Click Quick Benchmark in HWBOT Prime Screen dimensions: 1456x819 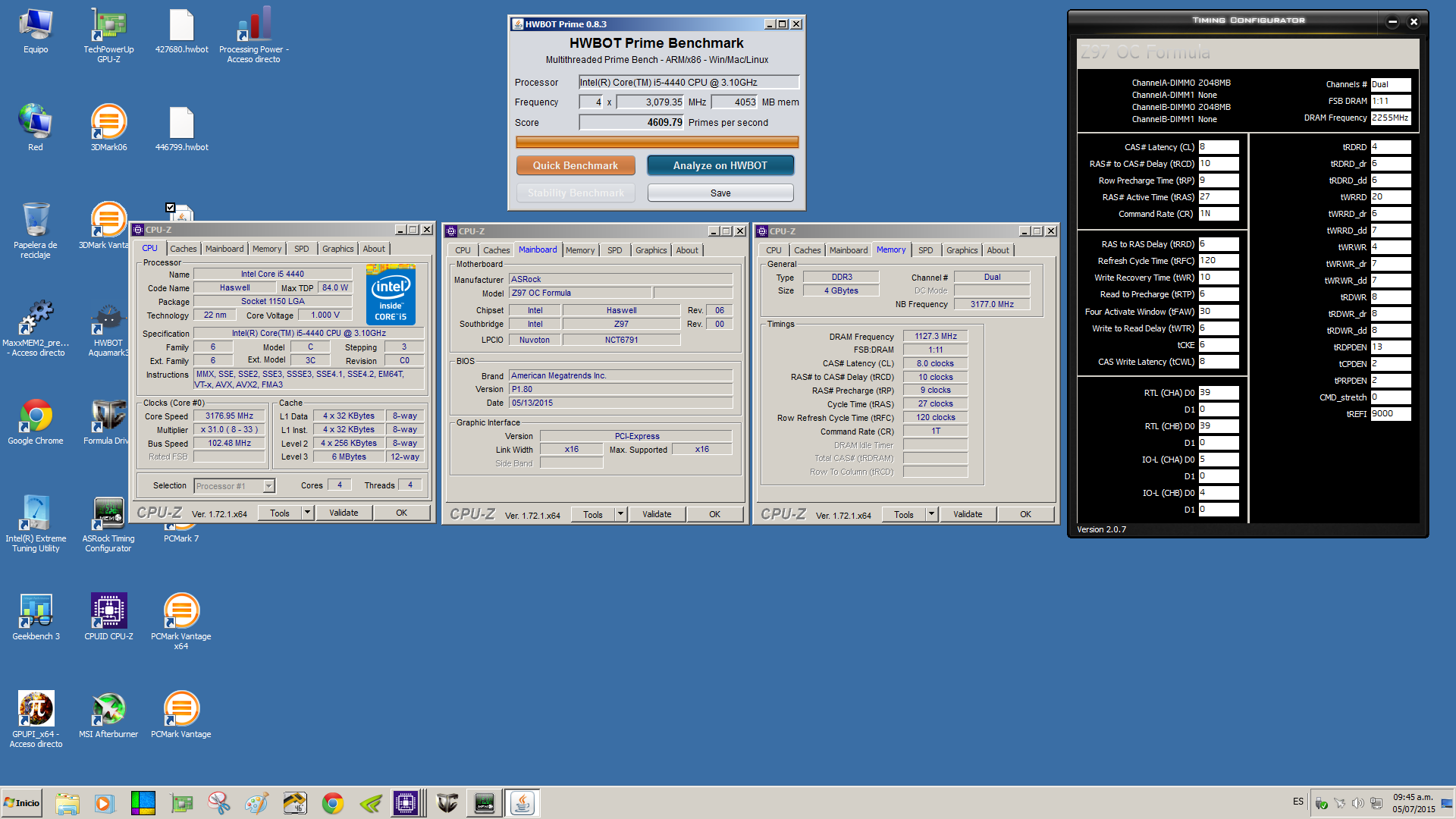point(575,165)
